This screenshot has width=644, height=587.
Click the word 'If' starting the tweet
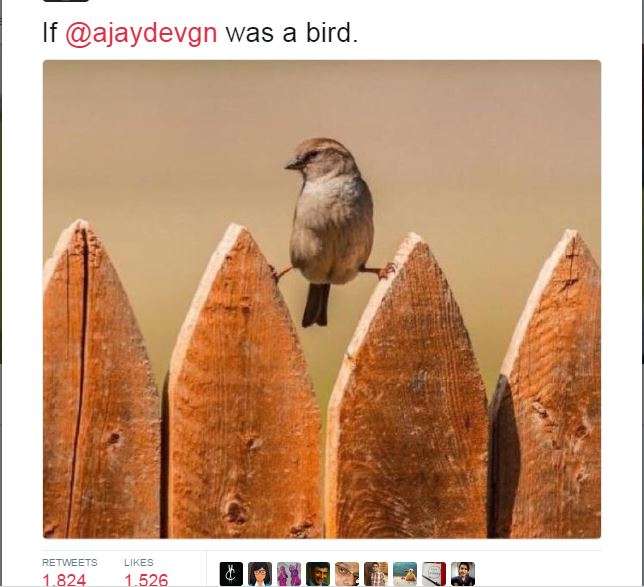tap(50, 32)
